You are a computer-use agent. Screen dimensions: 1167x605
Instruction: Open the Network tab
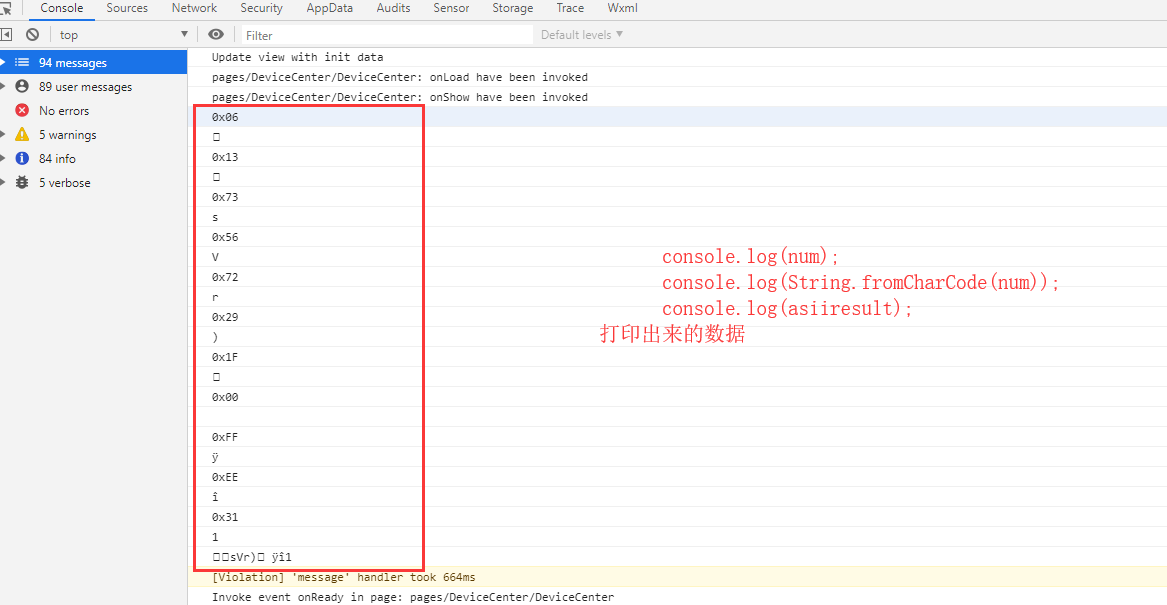[x=194, y=8]
